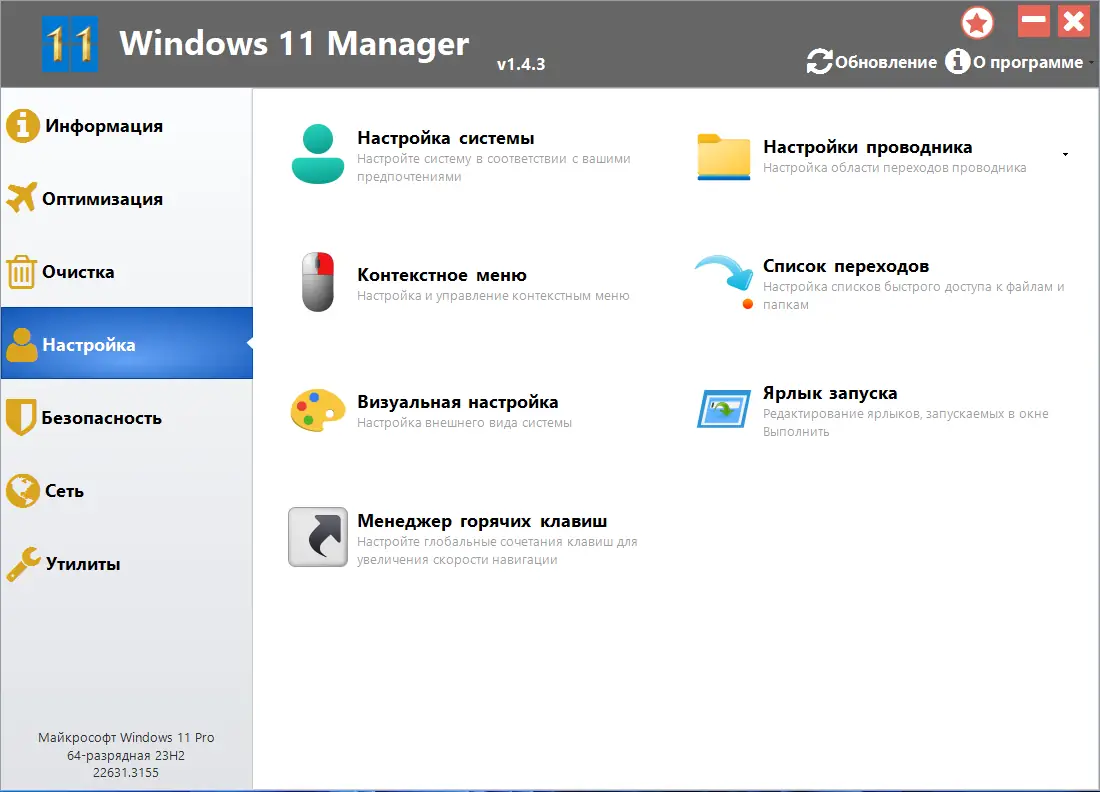The image size is (1100, 792).
Task: Click the Информация sidebar info icon
Action: [23, 126]
